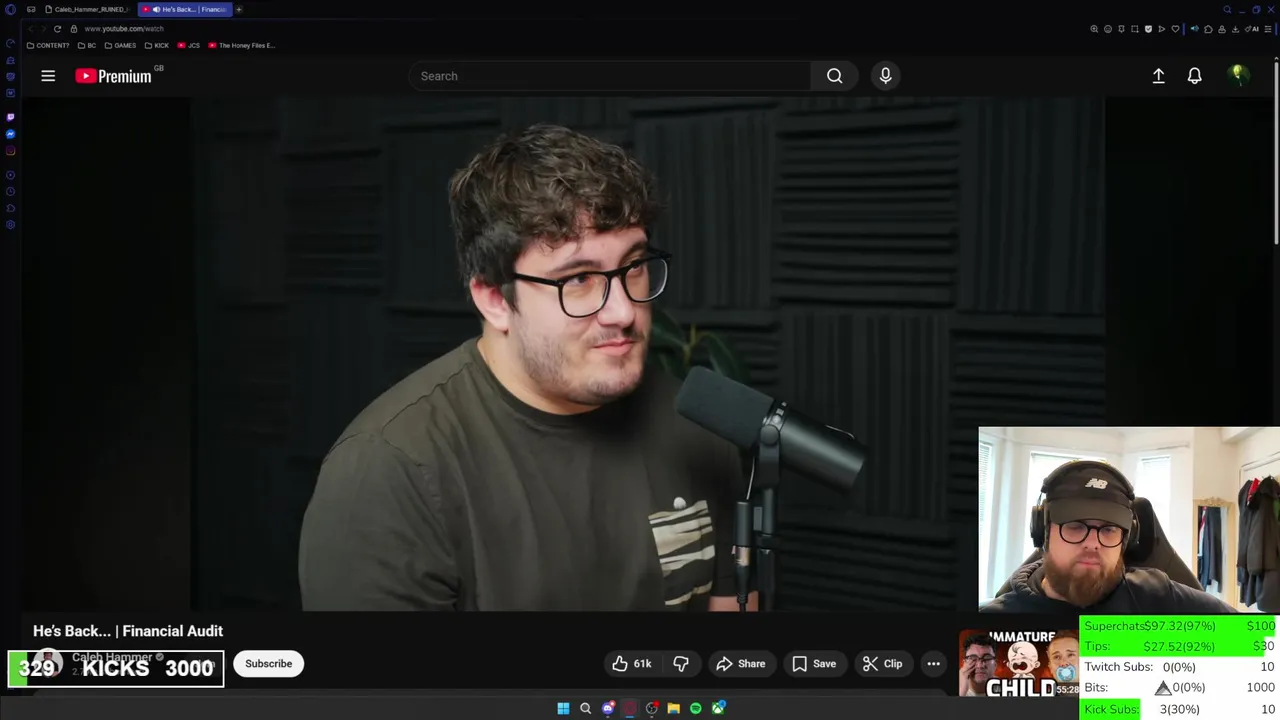1280x720 pixels.
Task: Add page to bookmarks heart icon
Action: [1175, 29]
